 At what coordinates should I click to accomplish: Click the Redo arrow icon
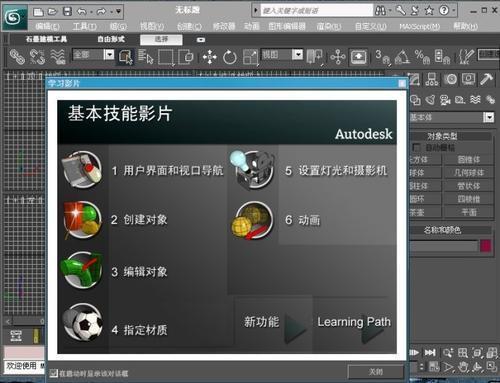click(101, 12)
